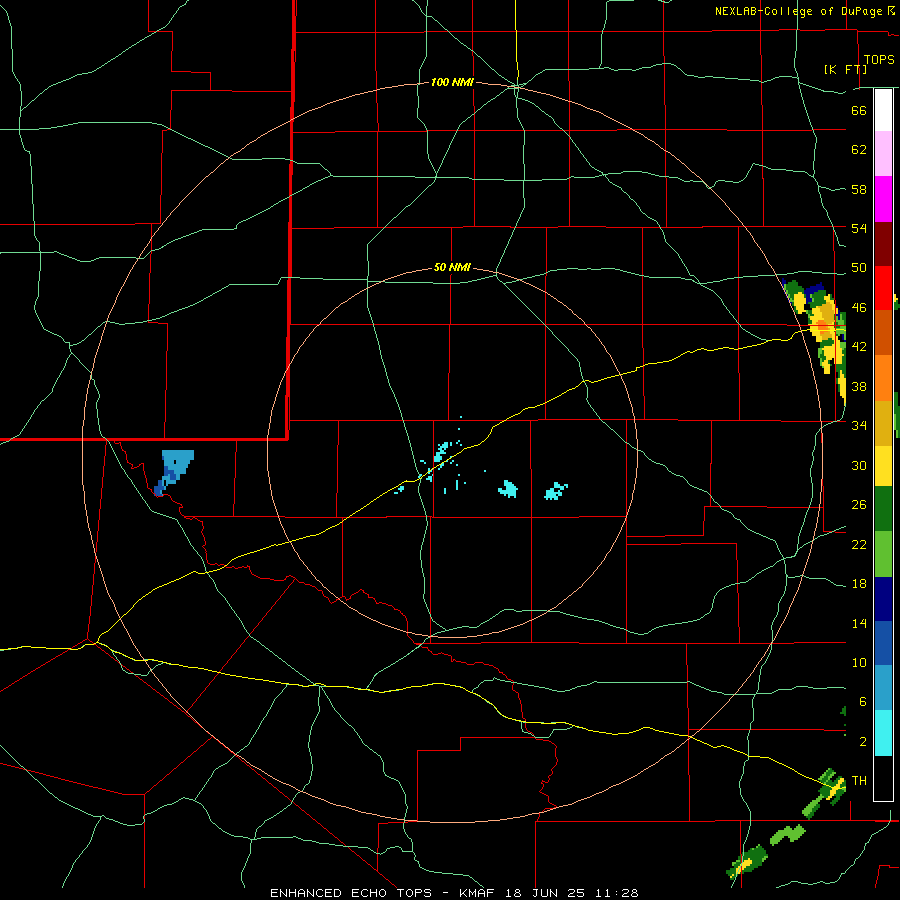This screenshot has width=900, height=900.
Task: Click the "62" legend value
Action: pos(859,150)
